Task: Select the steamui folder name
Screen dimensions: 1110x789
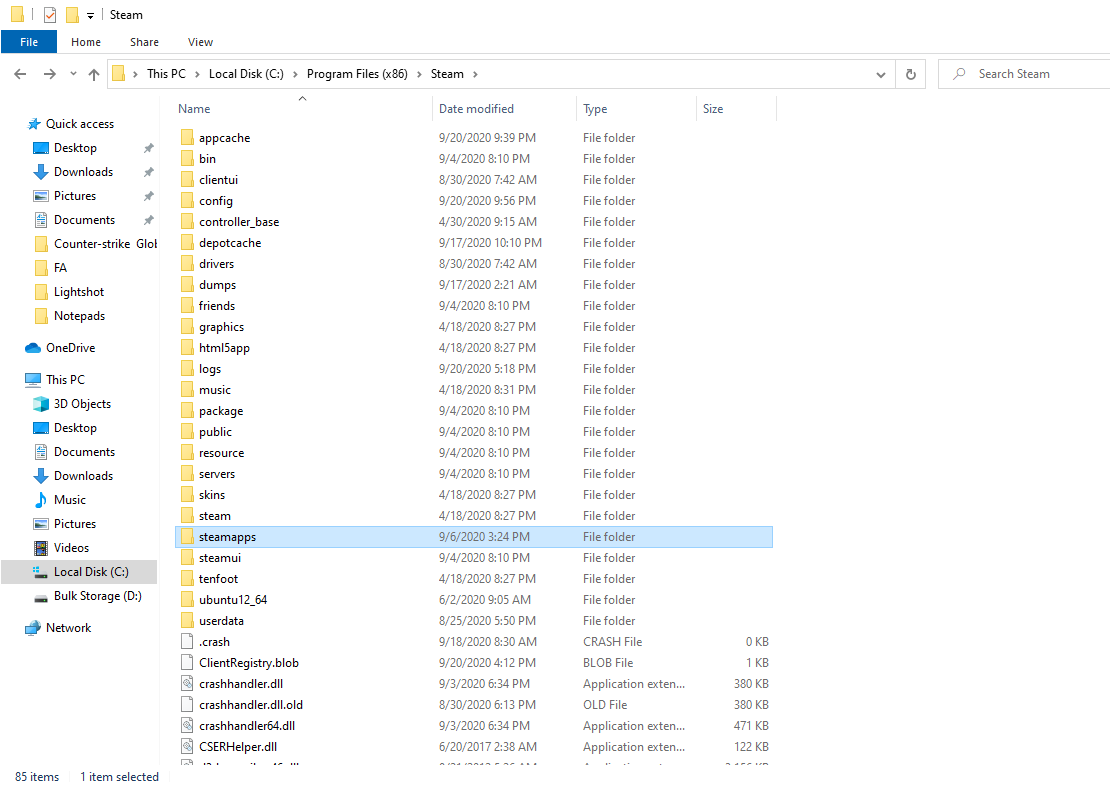Action: point(219,558)
